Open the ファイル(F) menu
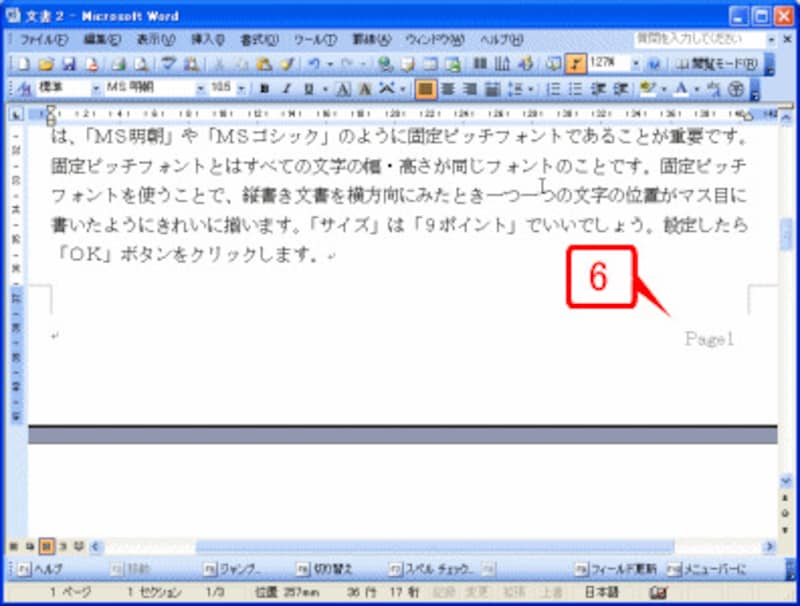Viewport: 800px width, 606px height. (x=44, y=39)
